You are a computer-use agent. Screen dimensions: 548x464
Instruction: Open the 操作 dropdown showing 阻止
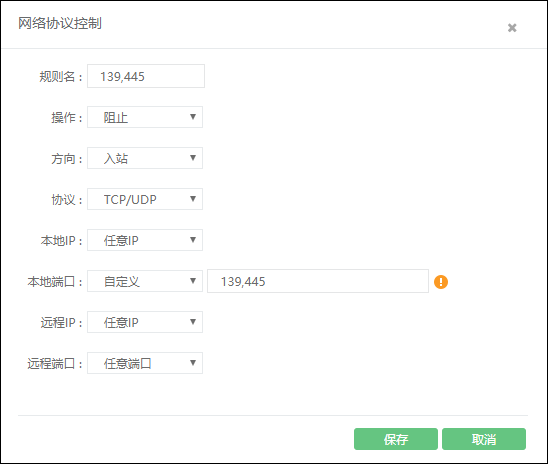(145, 117)
